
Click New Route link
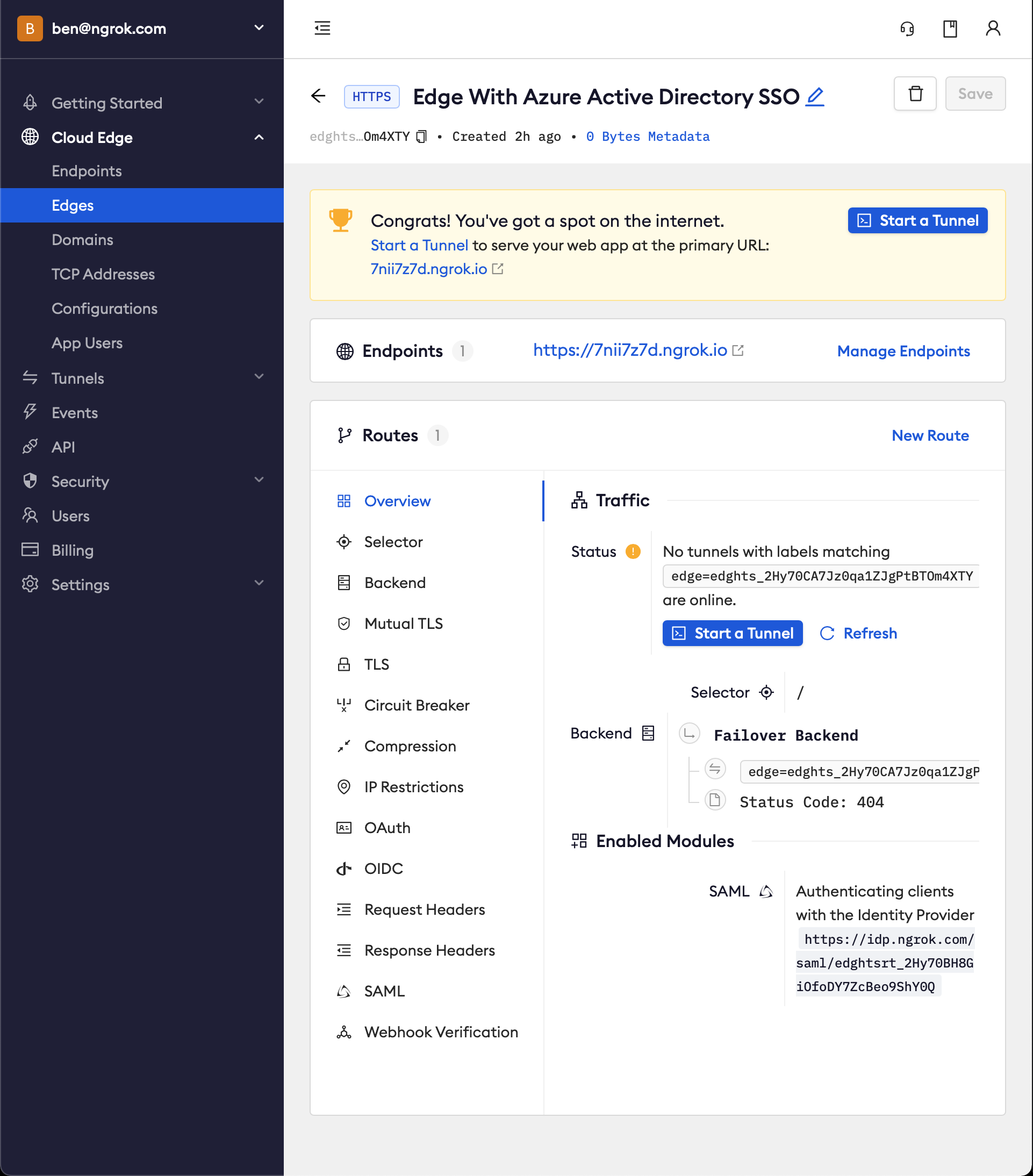(x=930, y=435)
